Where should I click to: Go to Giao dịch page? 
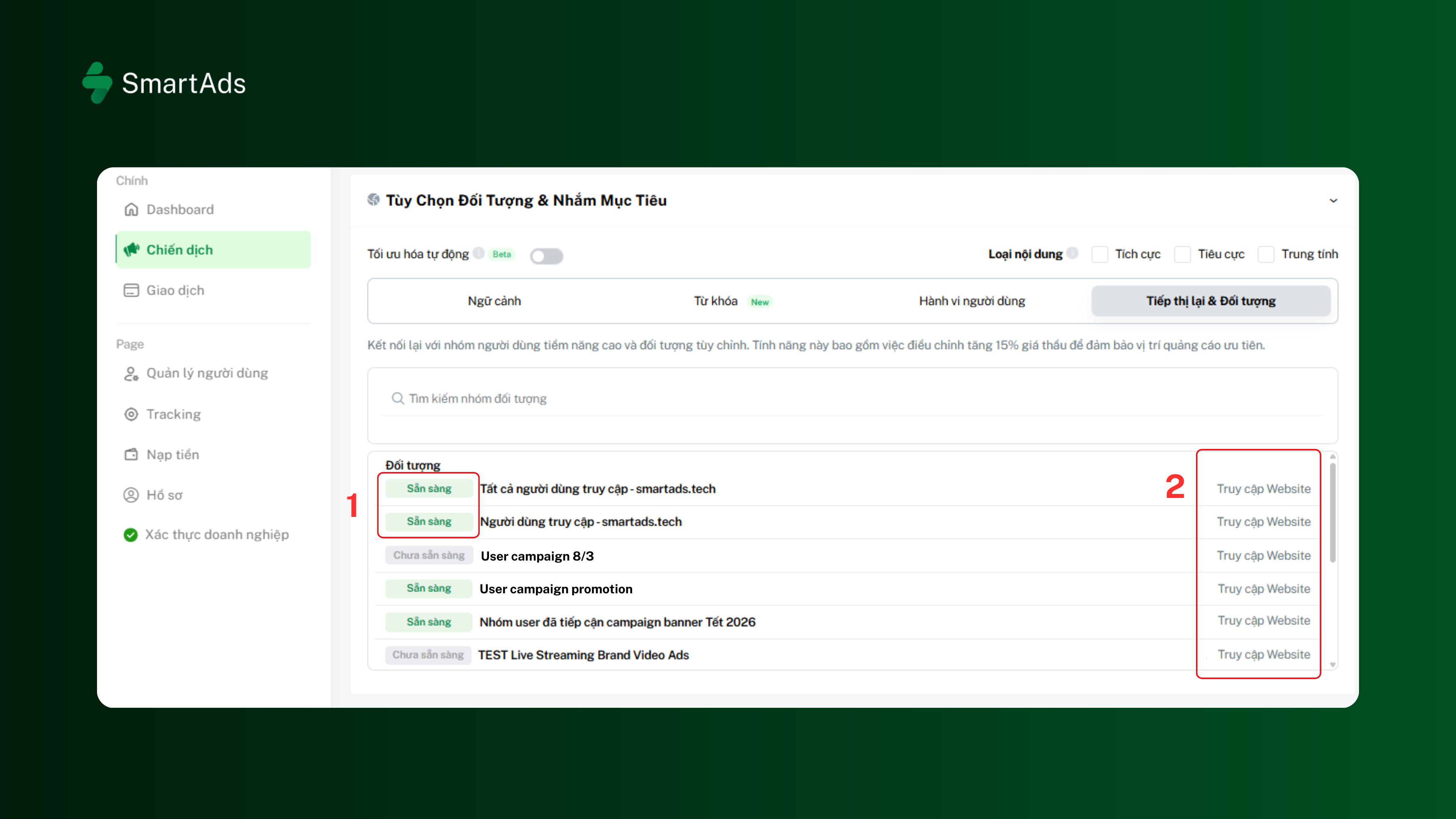(x=213, y=290)
